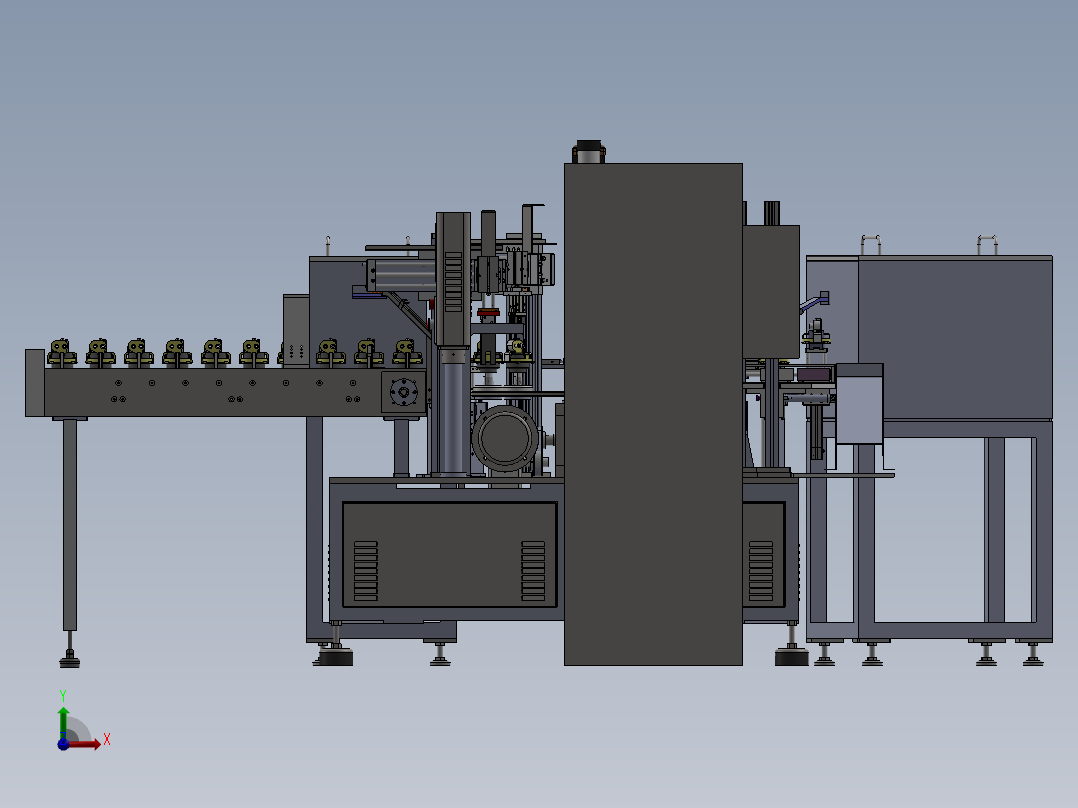The image size is (1078, 808).
Task: Click the red X axis arrow of triad
Action: (x=84, y=744)
